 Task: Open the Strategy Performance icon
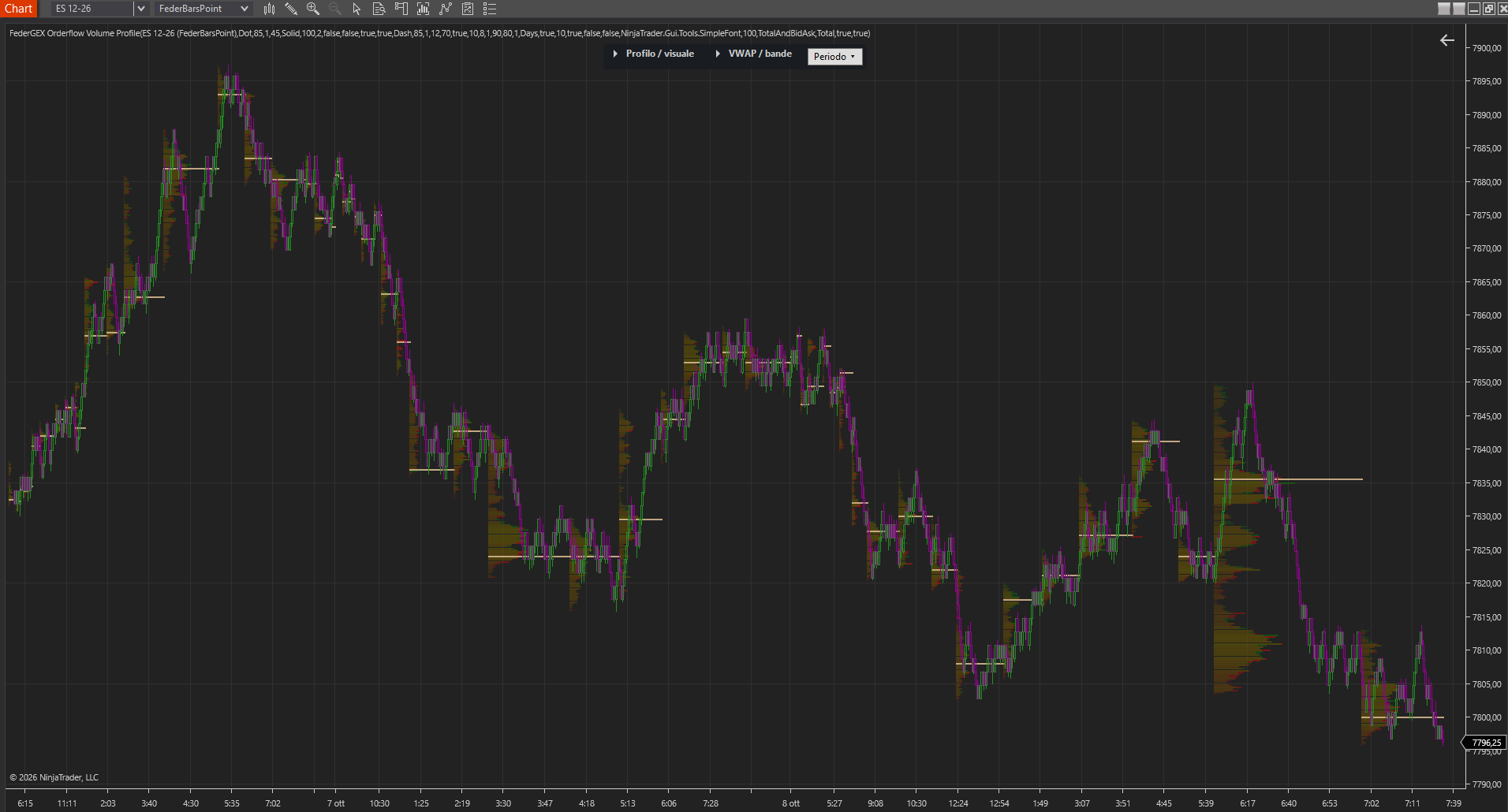tap(468, 9)
